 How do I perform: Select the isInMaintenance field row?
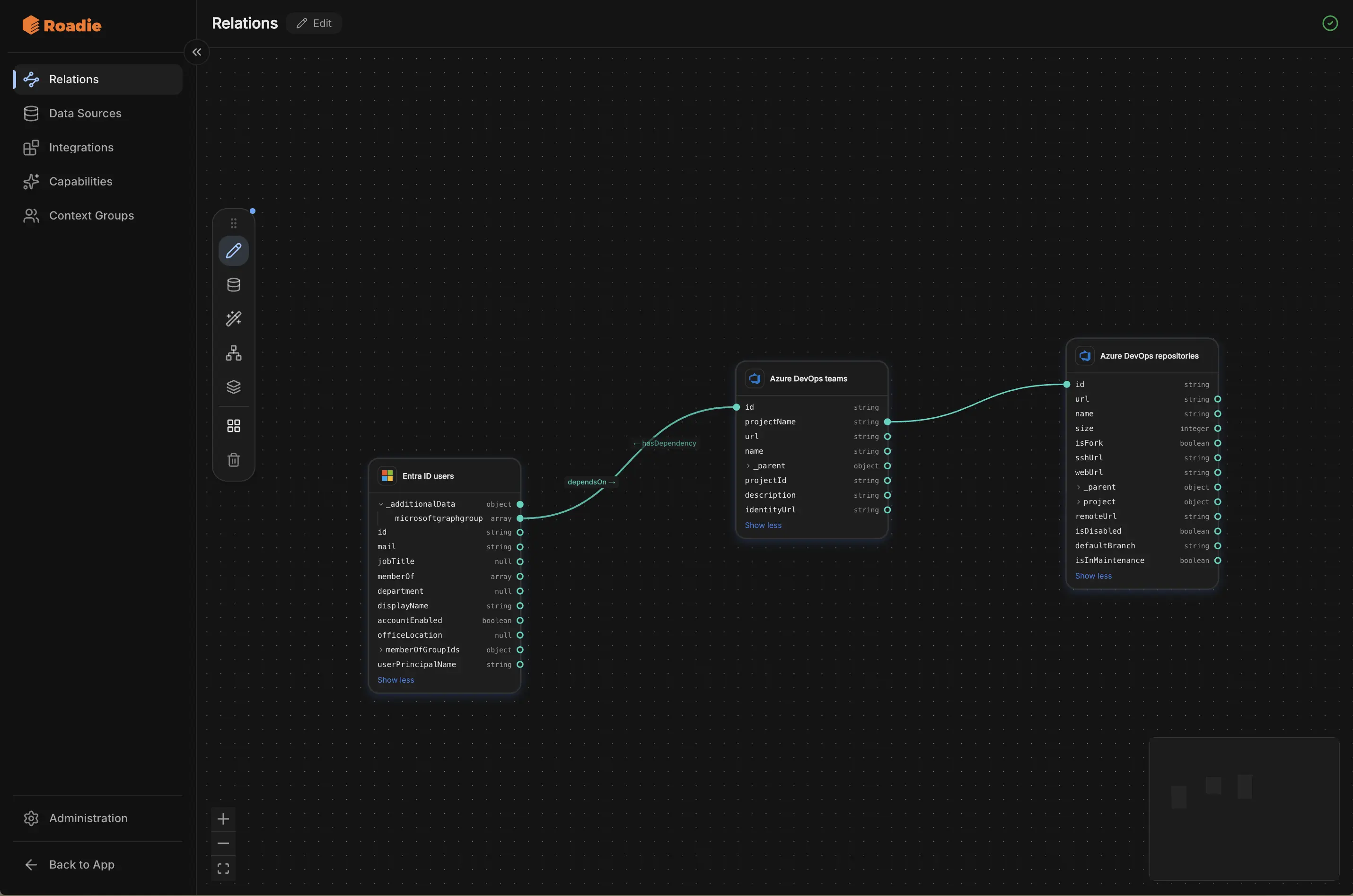pyautogui.click(x=1142, y=561)
